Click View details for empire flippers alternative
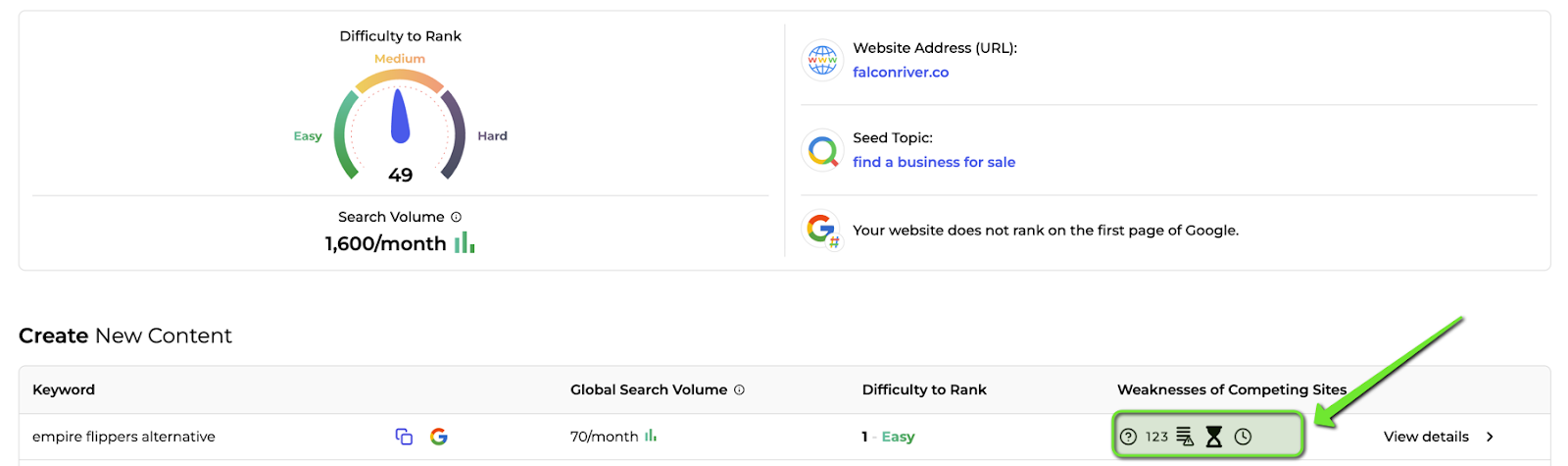 tap(1426, 437)
